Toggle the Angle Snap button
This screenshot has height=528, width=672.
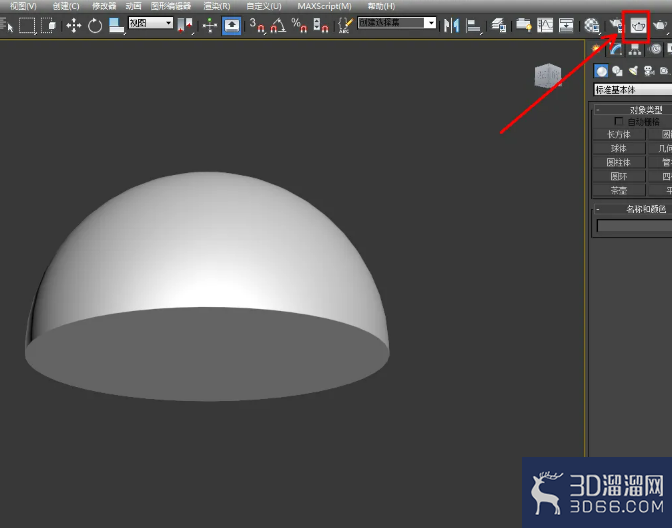coord(278,25)
